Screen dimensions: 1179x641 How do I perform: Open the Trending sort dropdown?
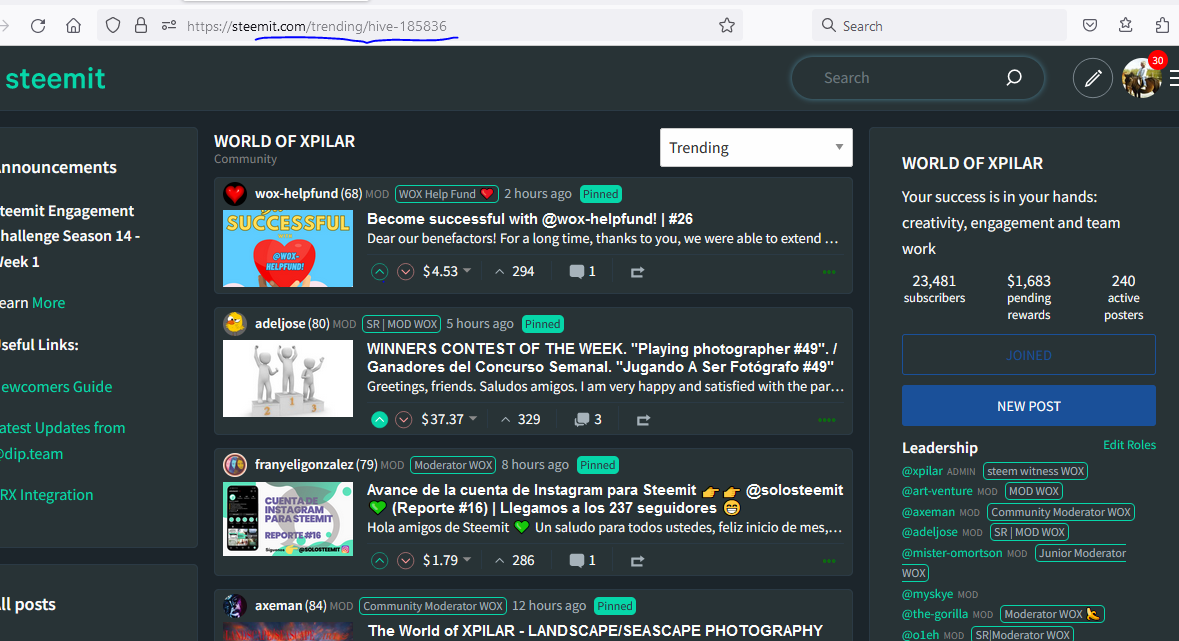click(756, 147)
